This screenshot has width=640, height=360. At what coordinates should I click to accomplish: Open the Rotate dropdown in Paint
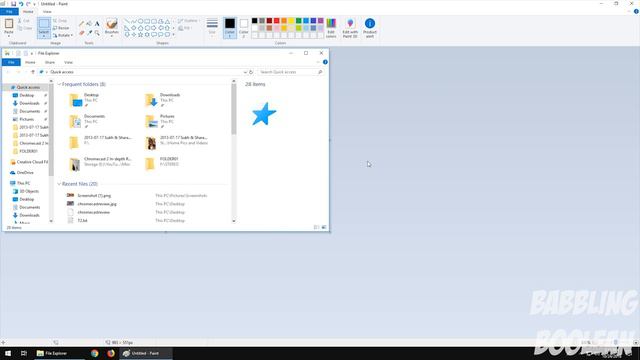63,36
